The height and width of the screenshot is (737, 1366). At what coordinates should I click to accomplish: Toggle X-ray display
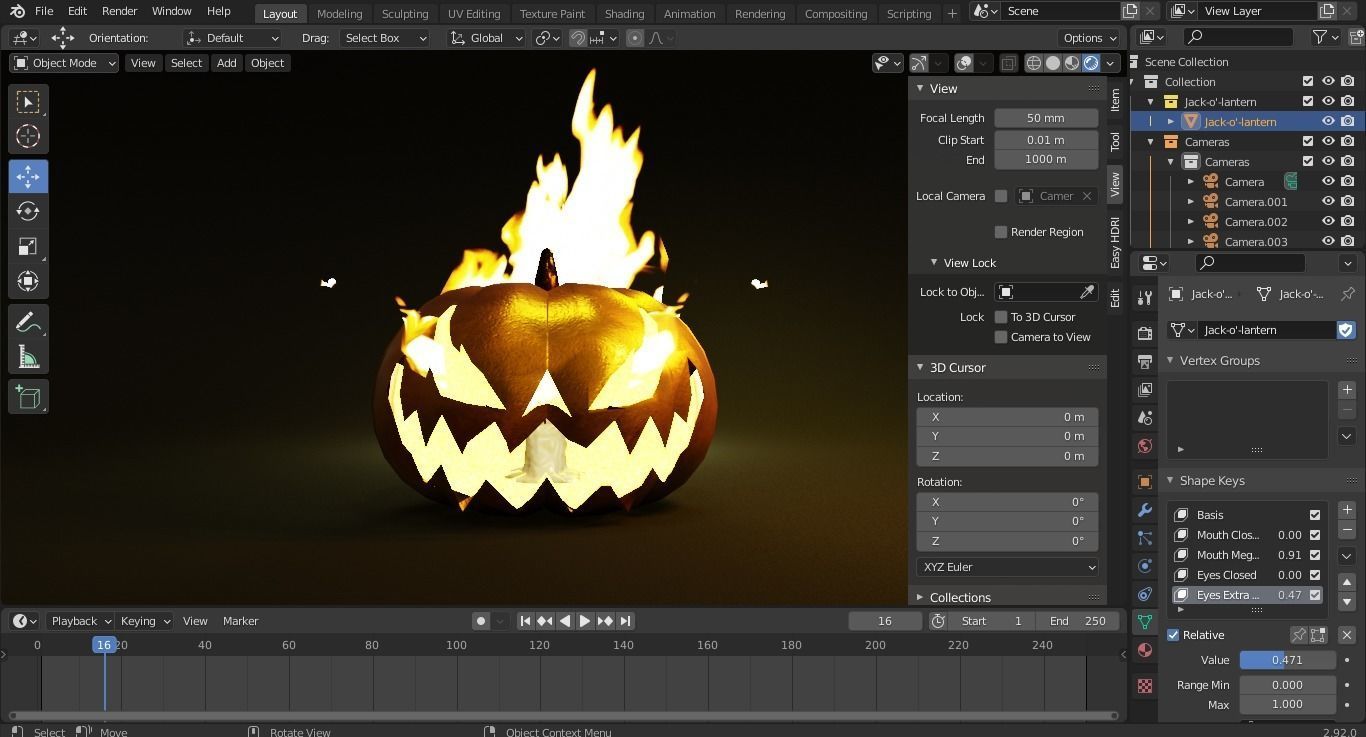(x=1008, y=63)
